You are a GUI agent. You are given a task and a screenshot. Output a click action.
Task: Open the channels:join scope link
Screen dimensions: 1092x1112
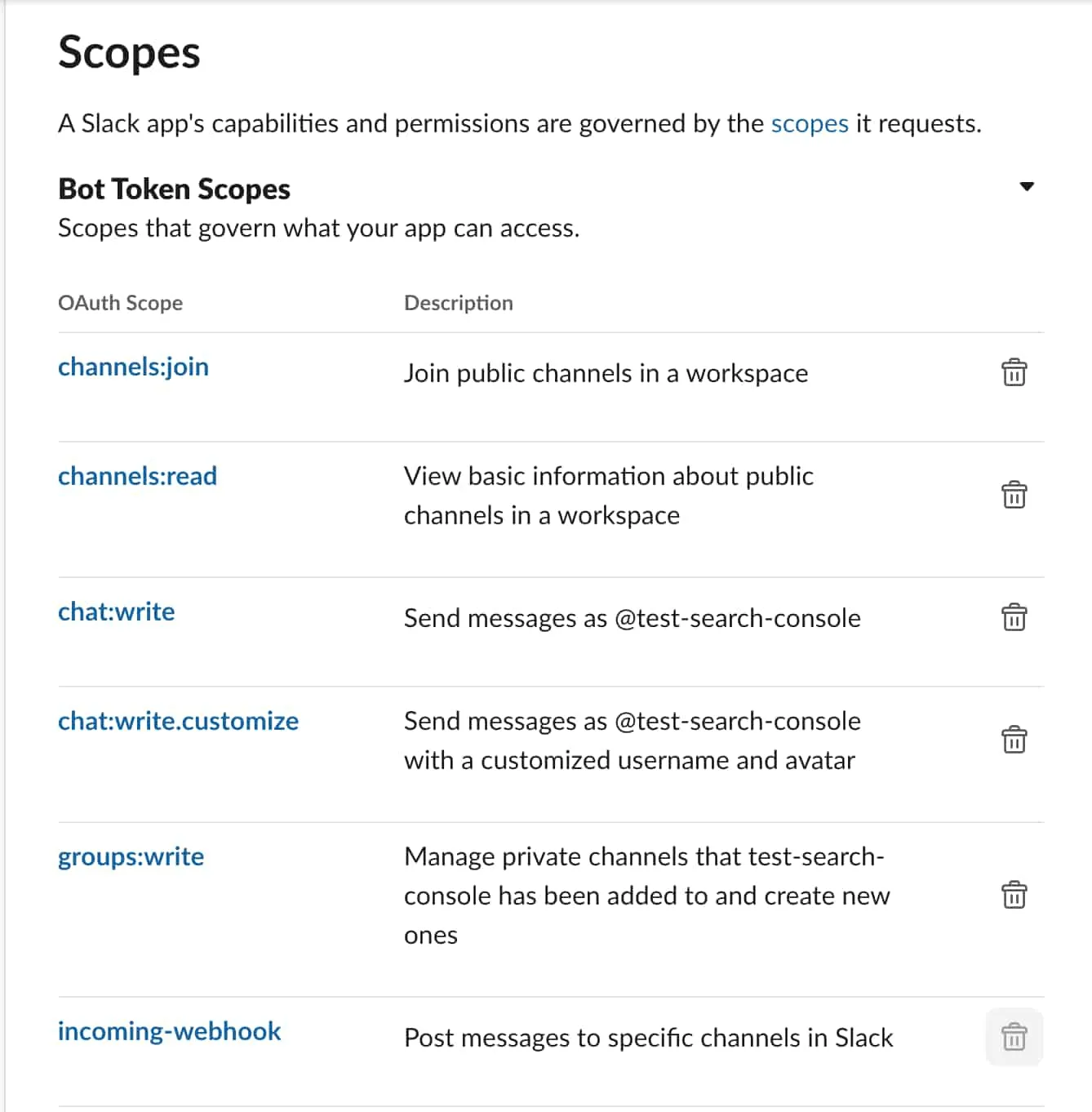pyautogui.click(x=133, y=367)
